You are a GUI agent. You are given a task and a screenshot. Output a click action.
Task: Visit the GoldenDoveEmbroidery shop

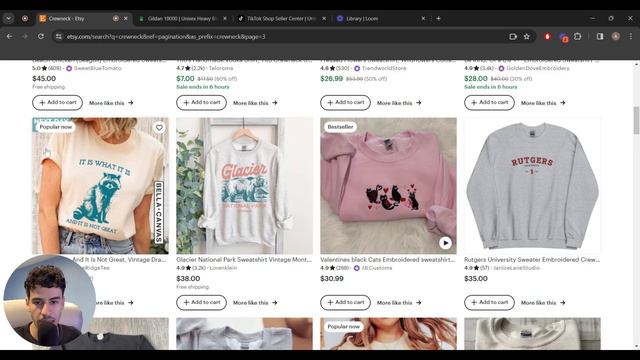point(538,68)
